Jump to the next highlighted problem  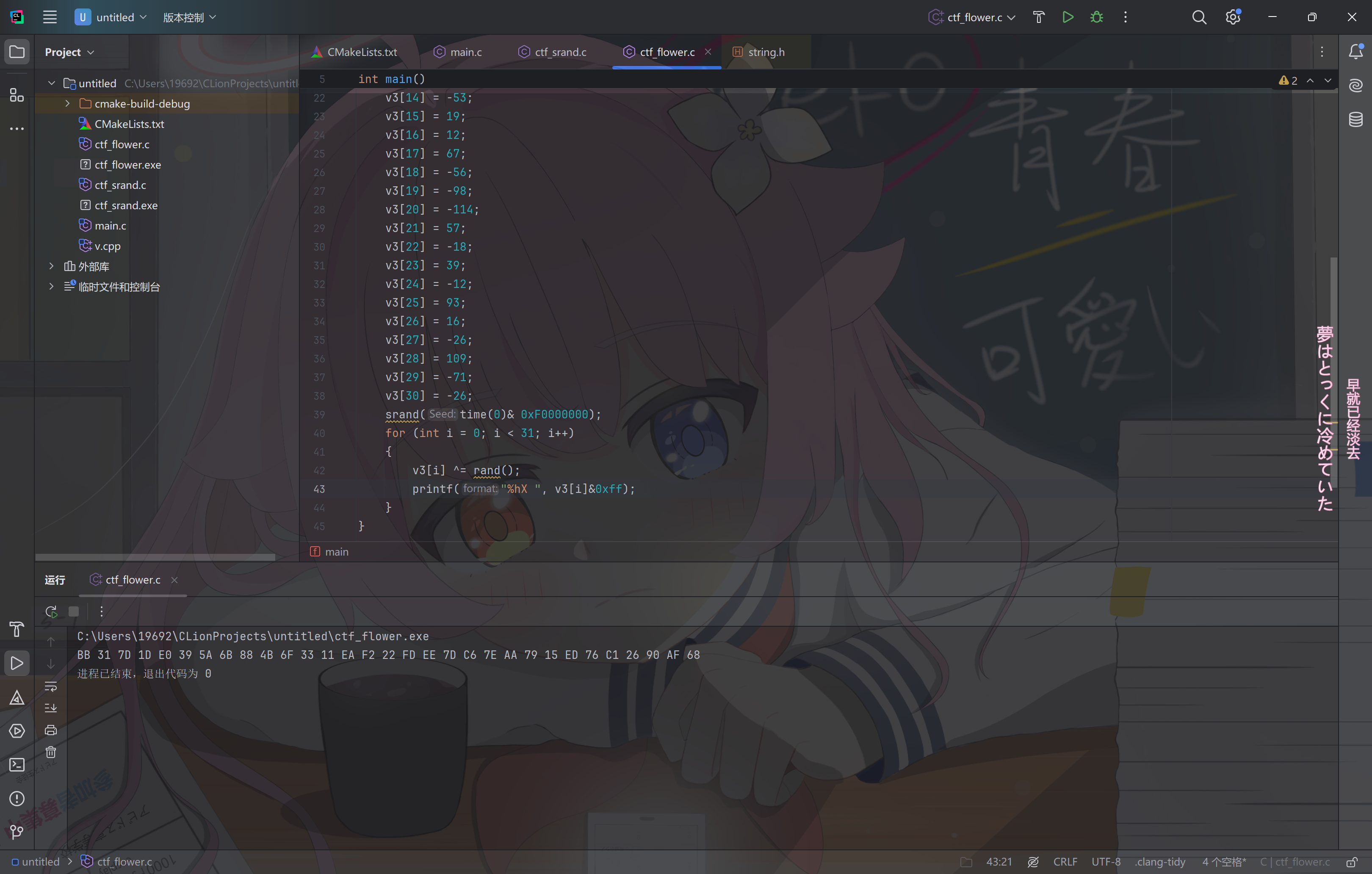[1328, 81]
